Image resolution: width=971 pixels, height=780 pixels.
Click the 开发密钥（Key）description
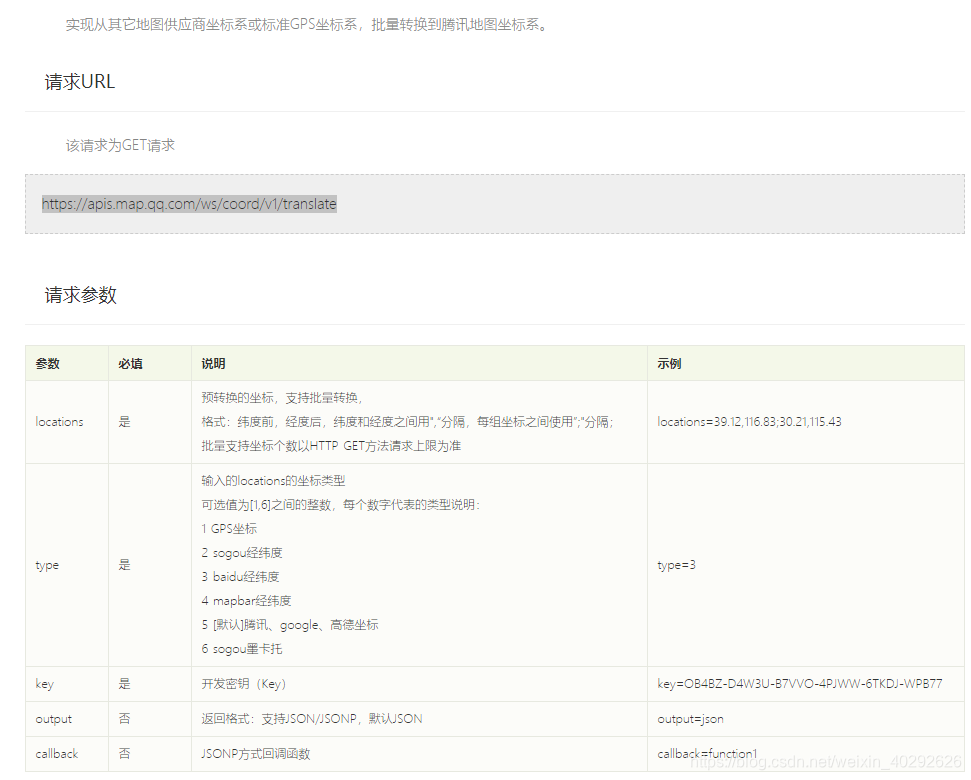[x=243, y=684]
